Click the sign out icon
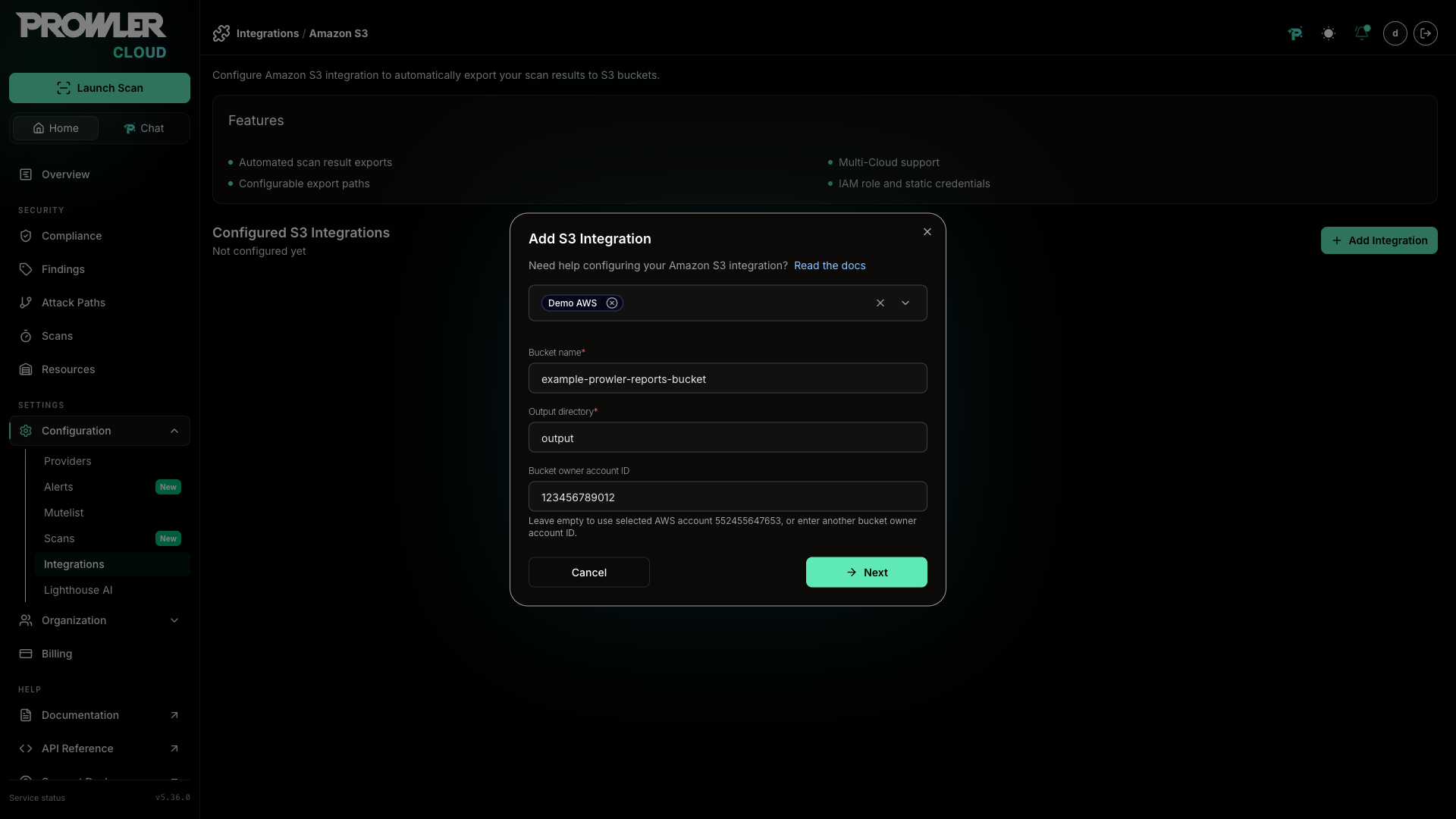1456x819 pixels. click(1426, 33)
